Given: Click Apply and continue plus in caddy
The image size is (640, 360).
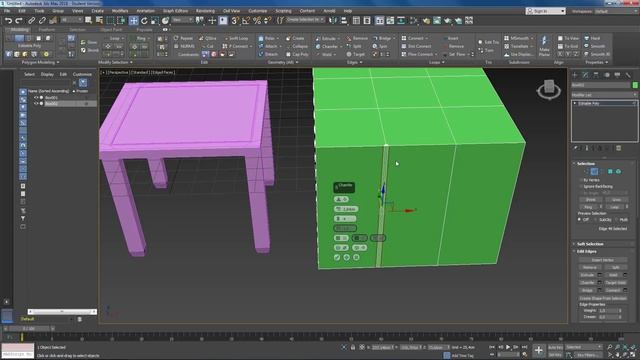Looking at the screenshot, I should [x=347, y=258].
